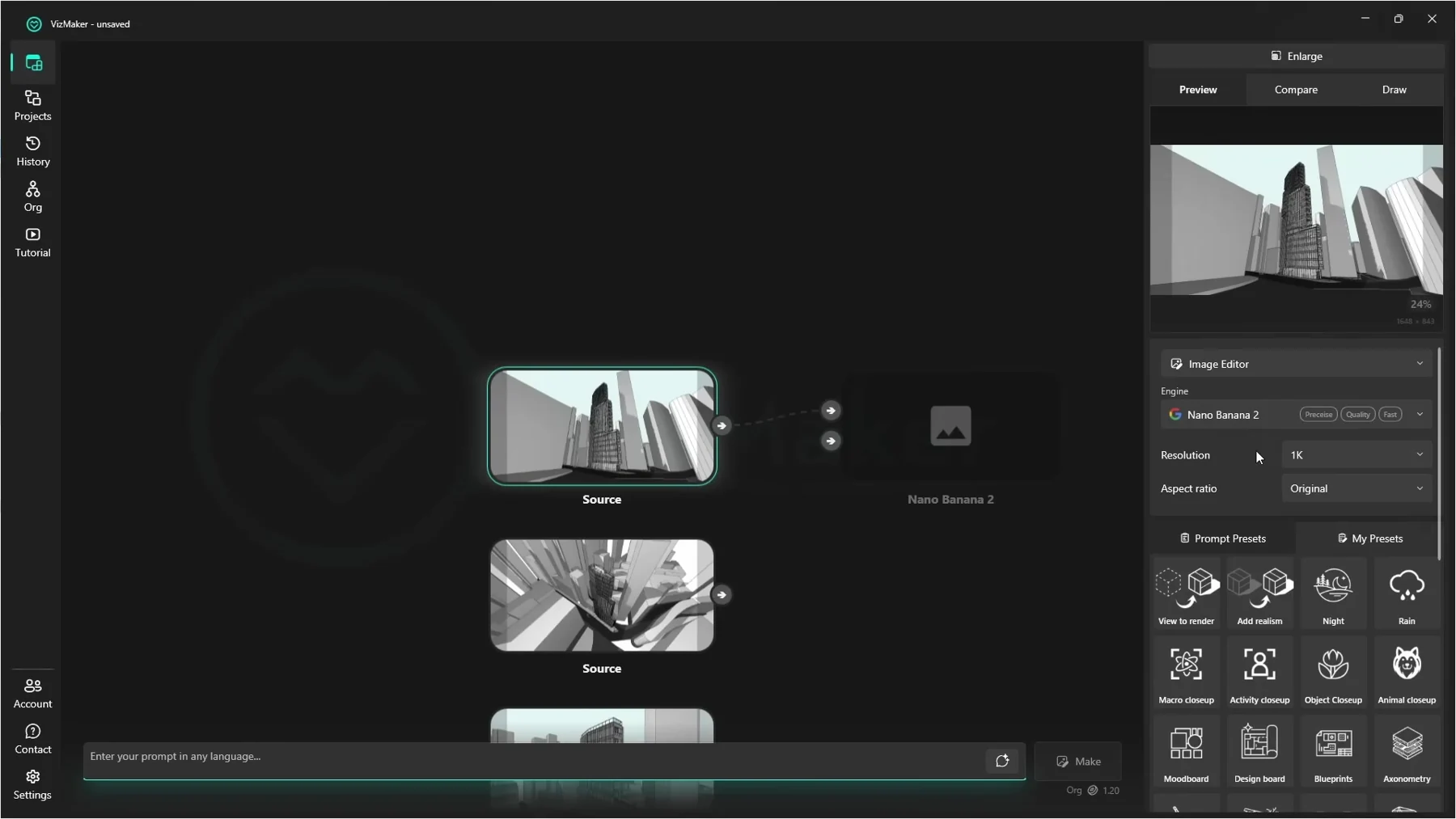Click the Make button
Image resolution: width=1456 pixels, height=819 pixels.
tap(1078, 762)
